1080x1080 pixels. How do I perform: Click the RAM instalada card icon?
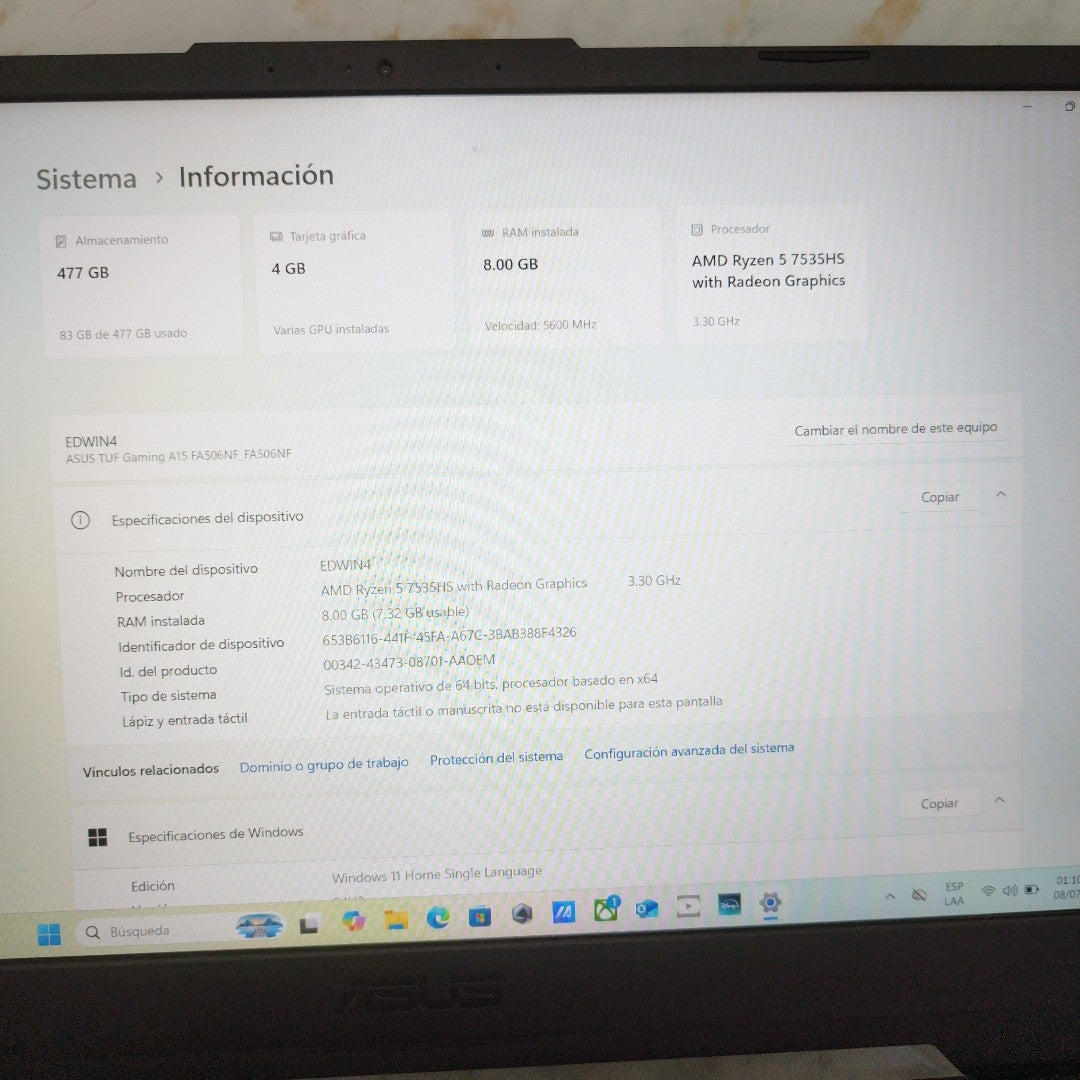tap(488, 233)
